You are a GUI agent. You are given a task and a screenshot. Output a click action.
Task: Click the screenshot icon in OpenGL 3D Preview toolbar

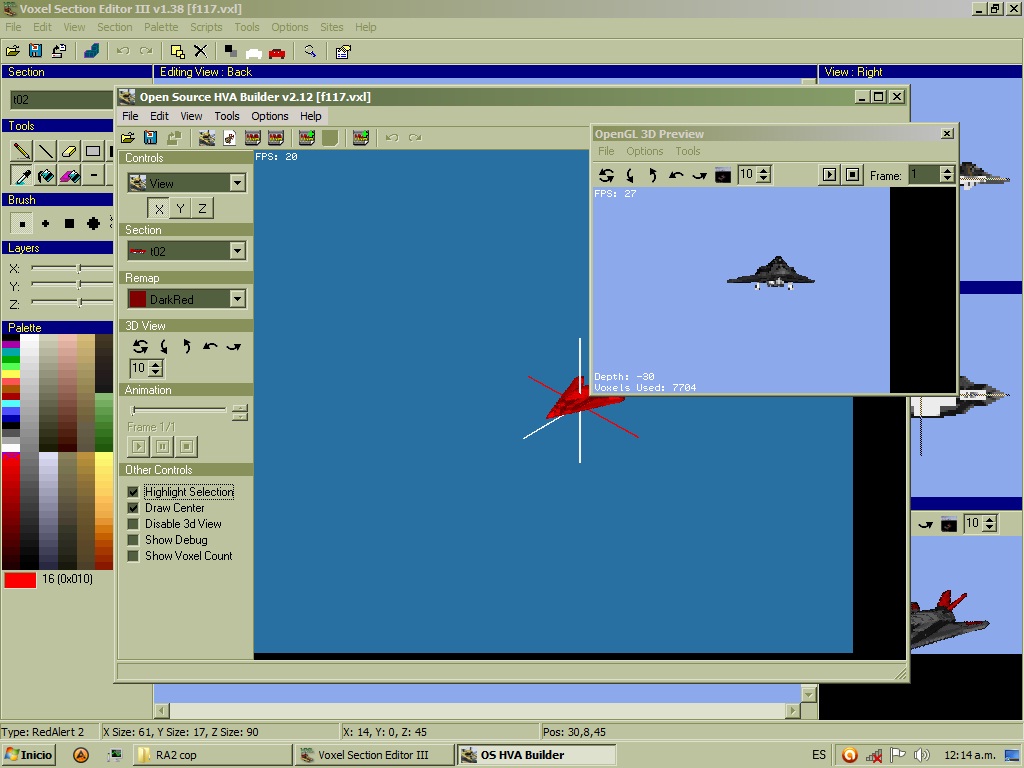[722, 175]
